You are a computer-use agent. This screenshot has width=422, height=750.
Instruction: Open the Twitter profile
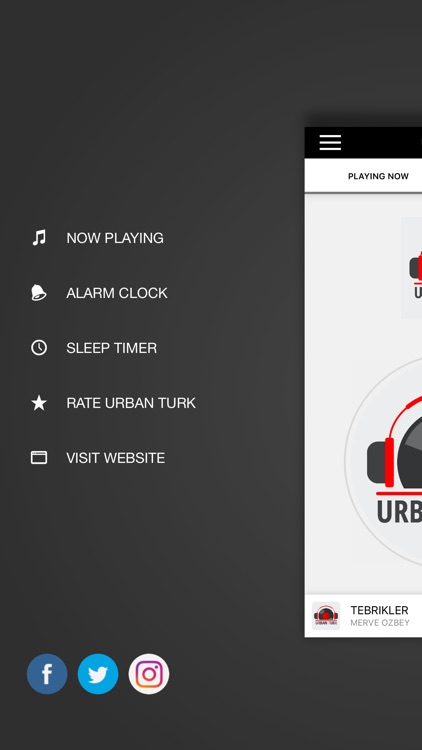click(x=98, y=673)
